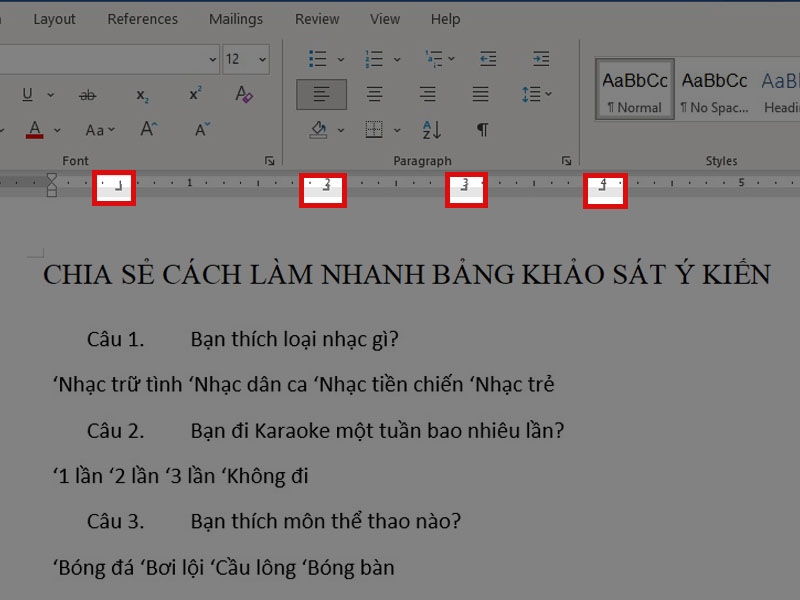Click Increase Indent icon
The height and width of the screenshot is (600, 800).
(541, 59)
